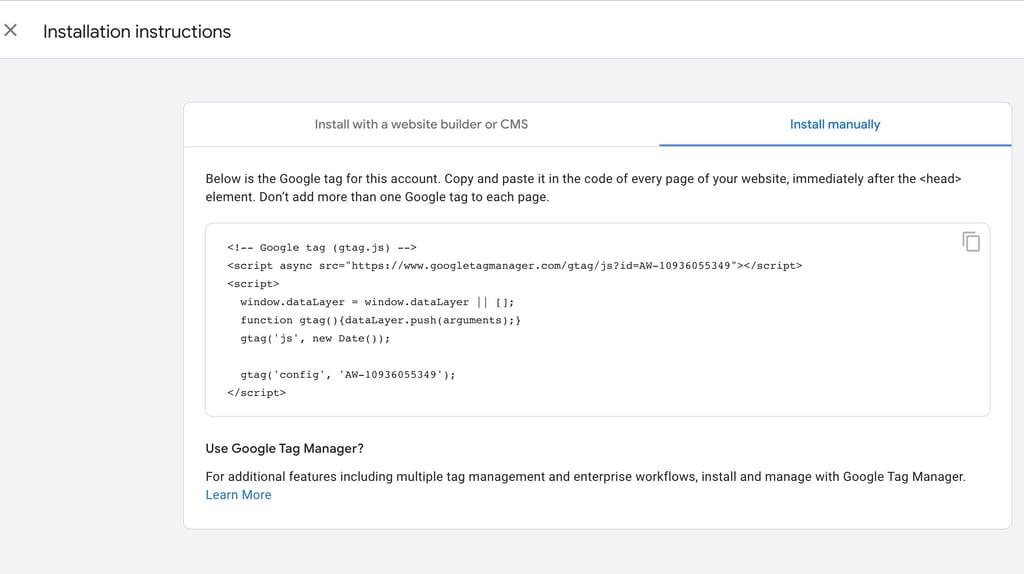This screenshot has height=574, width=1024.
Task: Switch to Install with a website builder tab
Action: [421, 124]
